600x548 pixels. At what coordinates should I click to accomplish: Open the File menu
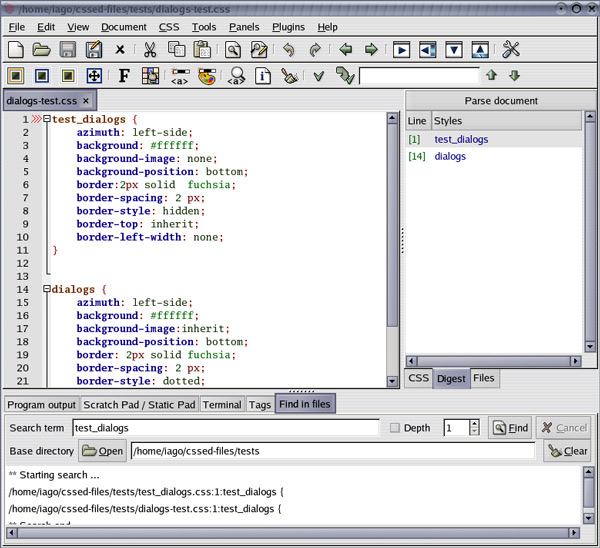coord(17,27)
